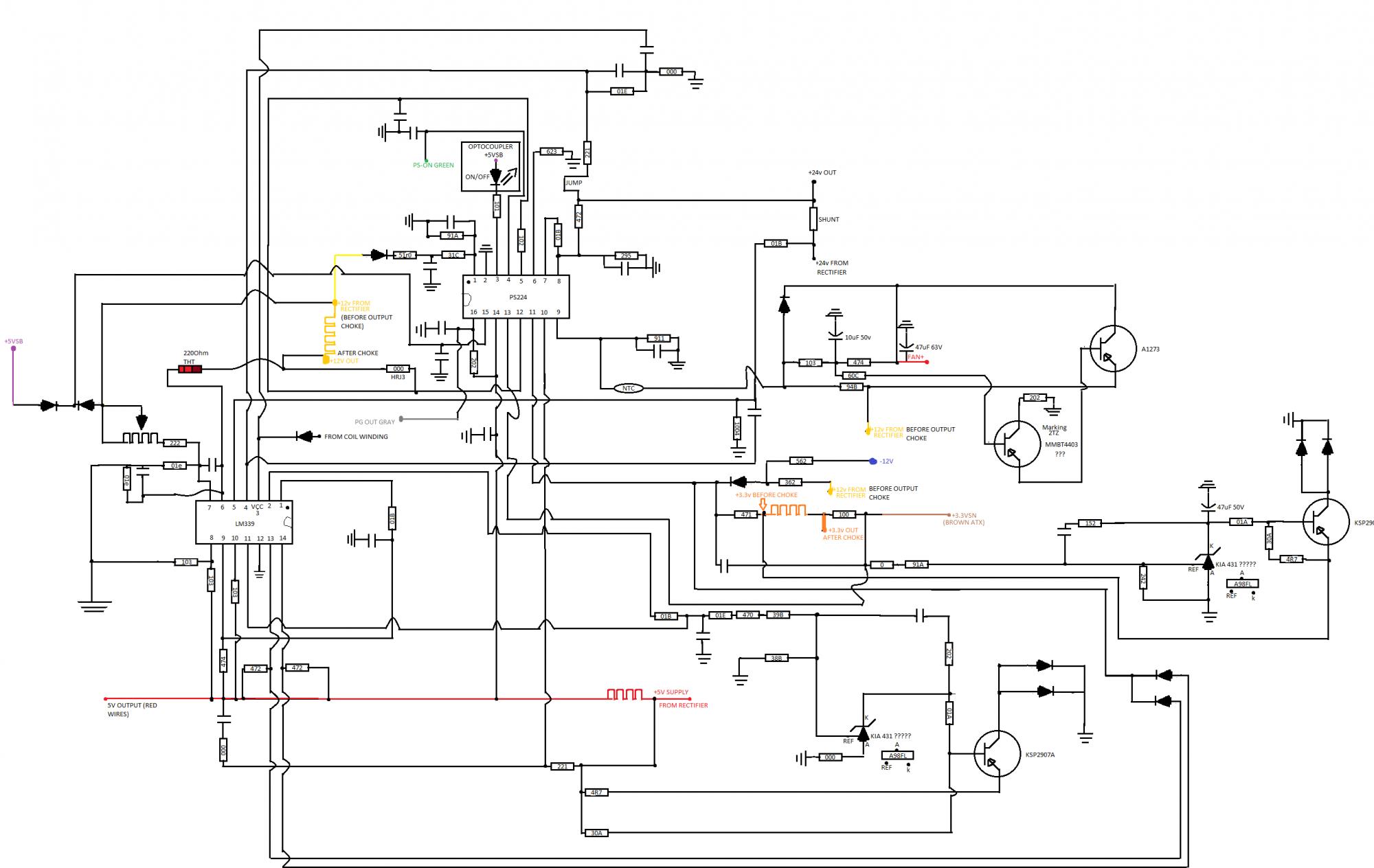Image resolution: width=1374 pixels, height=868 pixels.
Task: Select the A1273 transistor symbol
Action: [1112, 349]
